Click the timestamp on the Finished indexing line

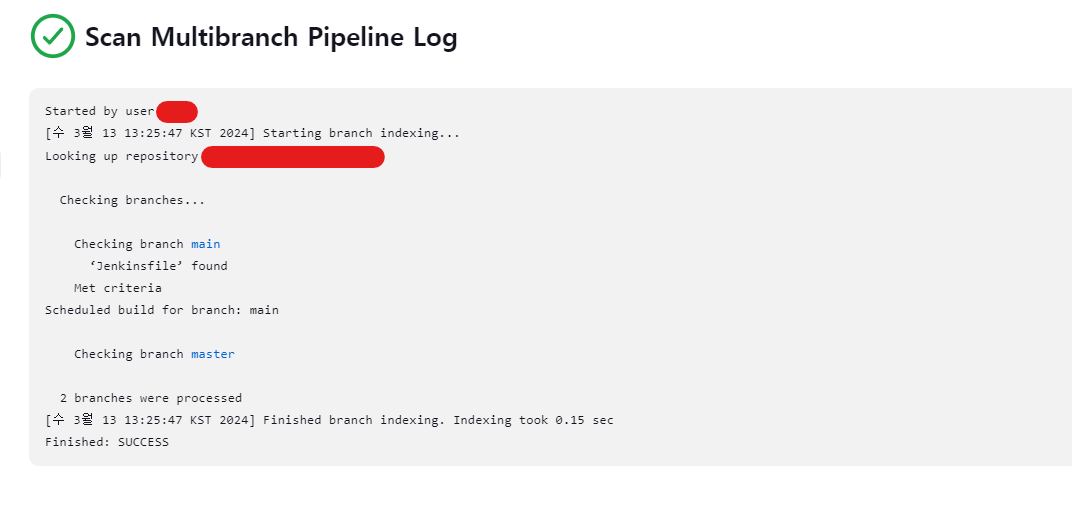pos(150,420)
